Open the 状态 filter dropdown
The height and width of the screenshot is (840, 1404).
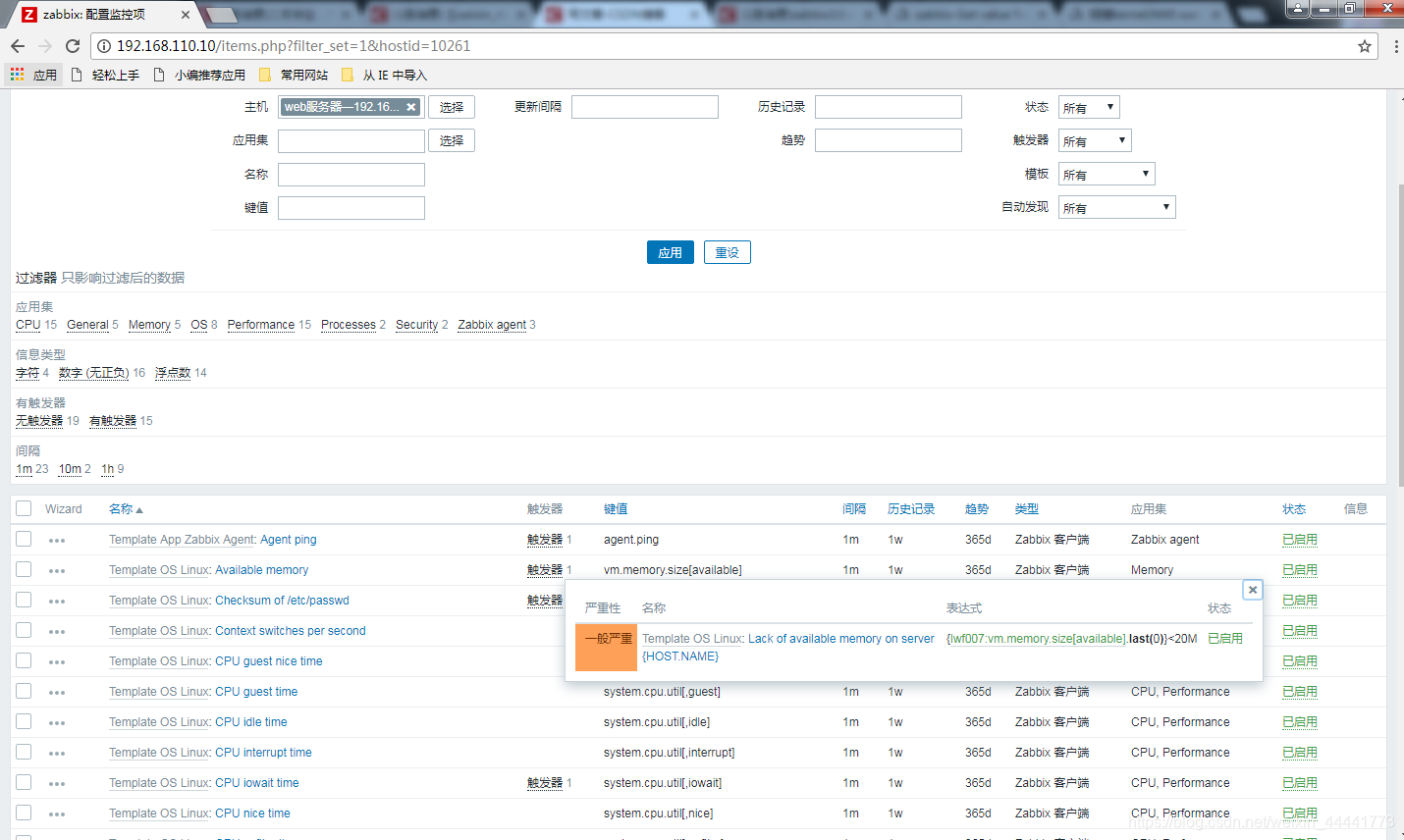[1089, 108]
